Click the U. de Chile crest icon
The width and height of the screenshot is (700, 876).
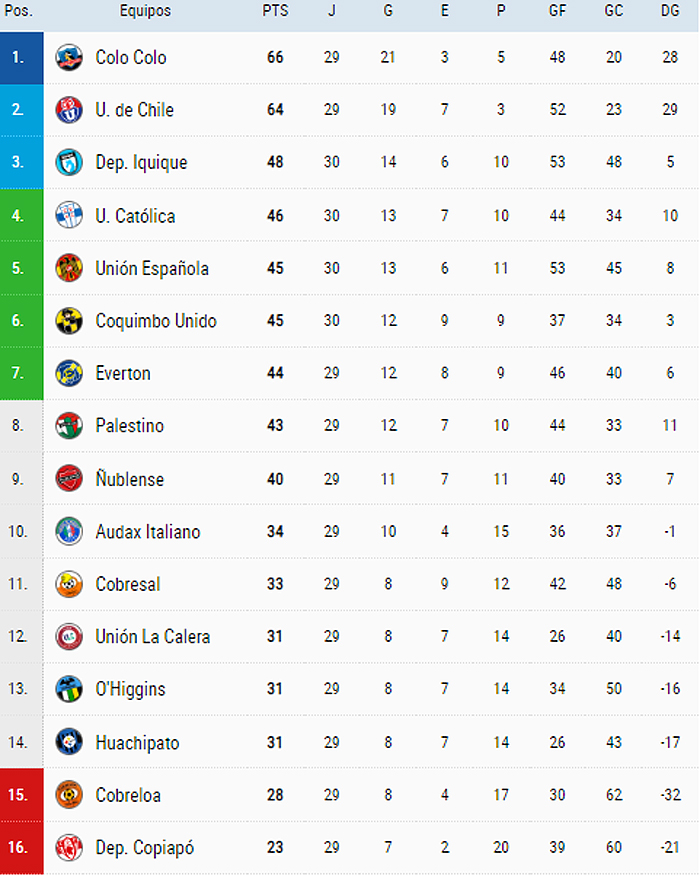coord(69,110)
